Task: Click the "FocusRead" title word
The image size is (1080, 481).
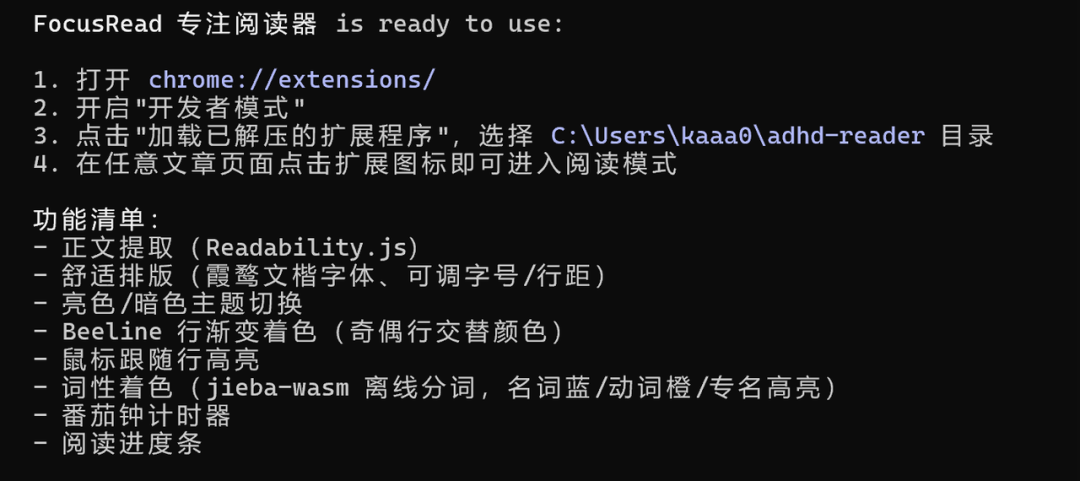Action: 98,24
